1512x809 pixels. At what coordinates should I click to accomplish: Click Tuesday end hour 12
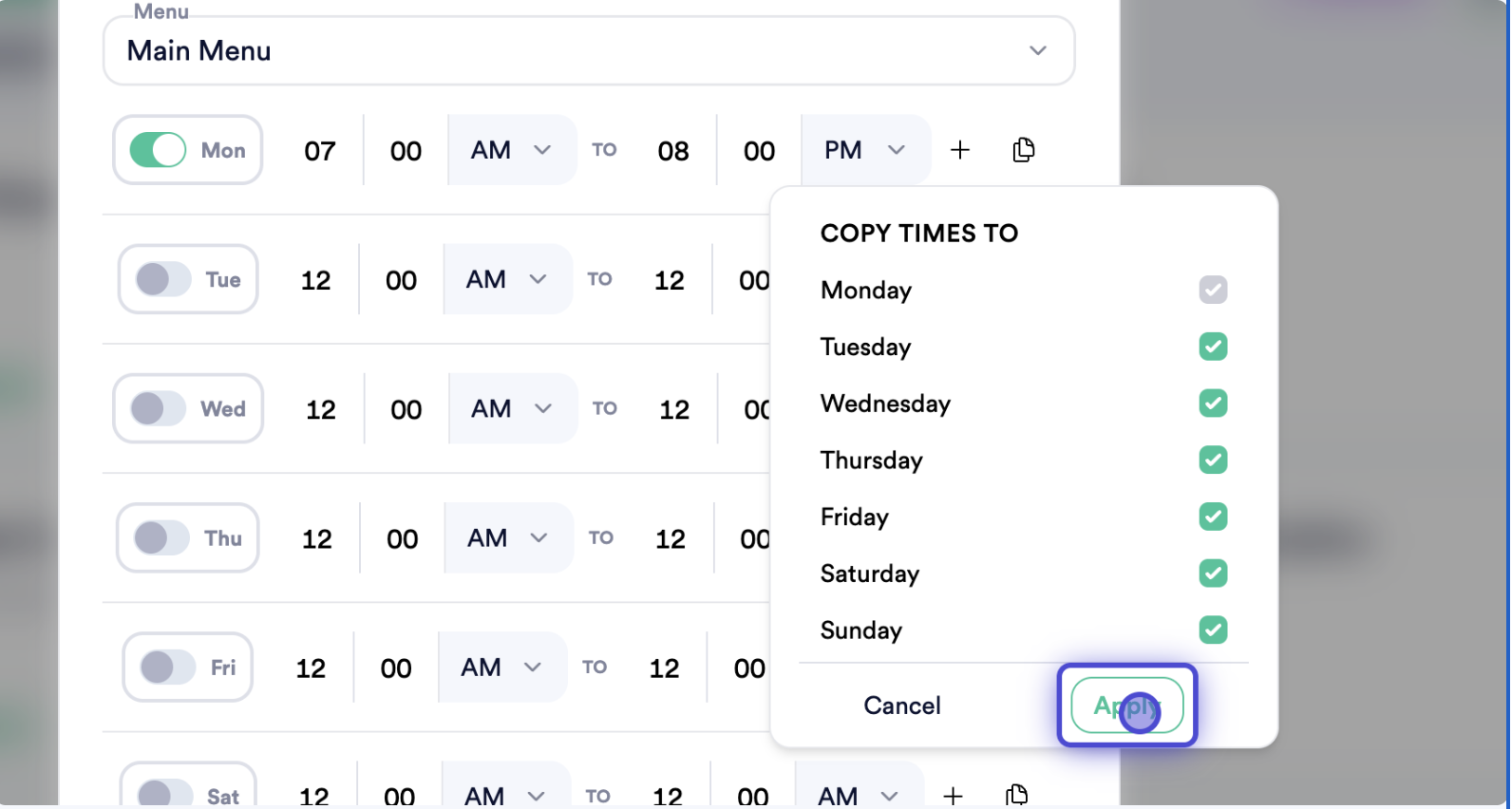click(x=670, y=280)
